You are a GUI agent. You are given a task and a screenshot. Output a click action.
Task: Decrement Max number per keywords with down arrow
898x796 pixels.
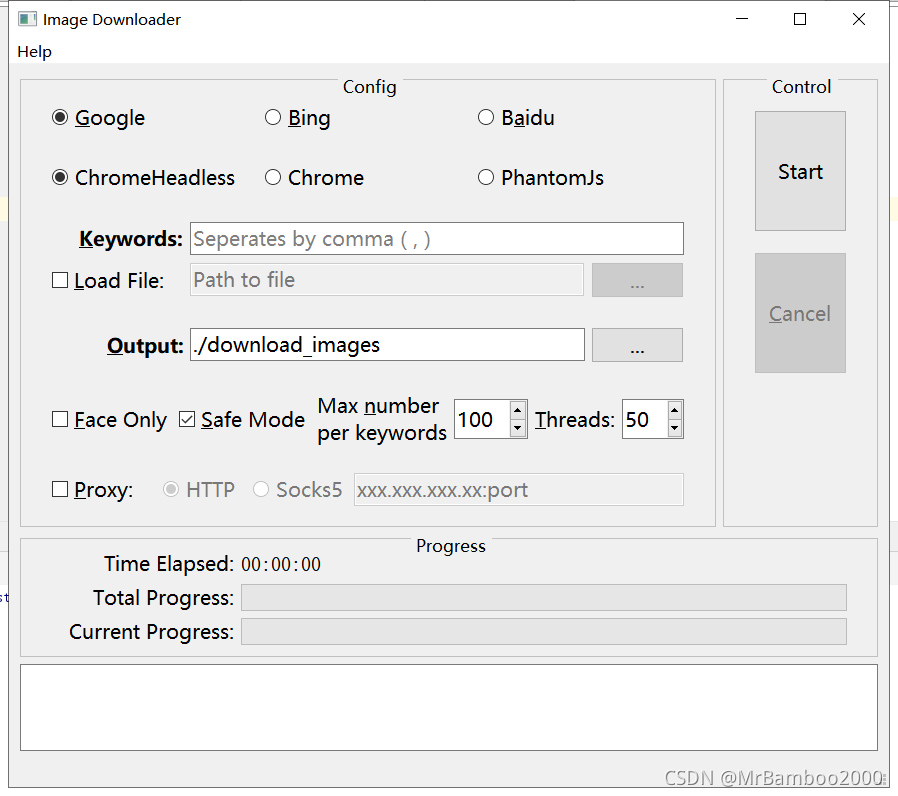point(517,428)
